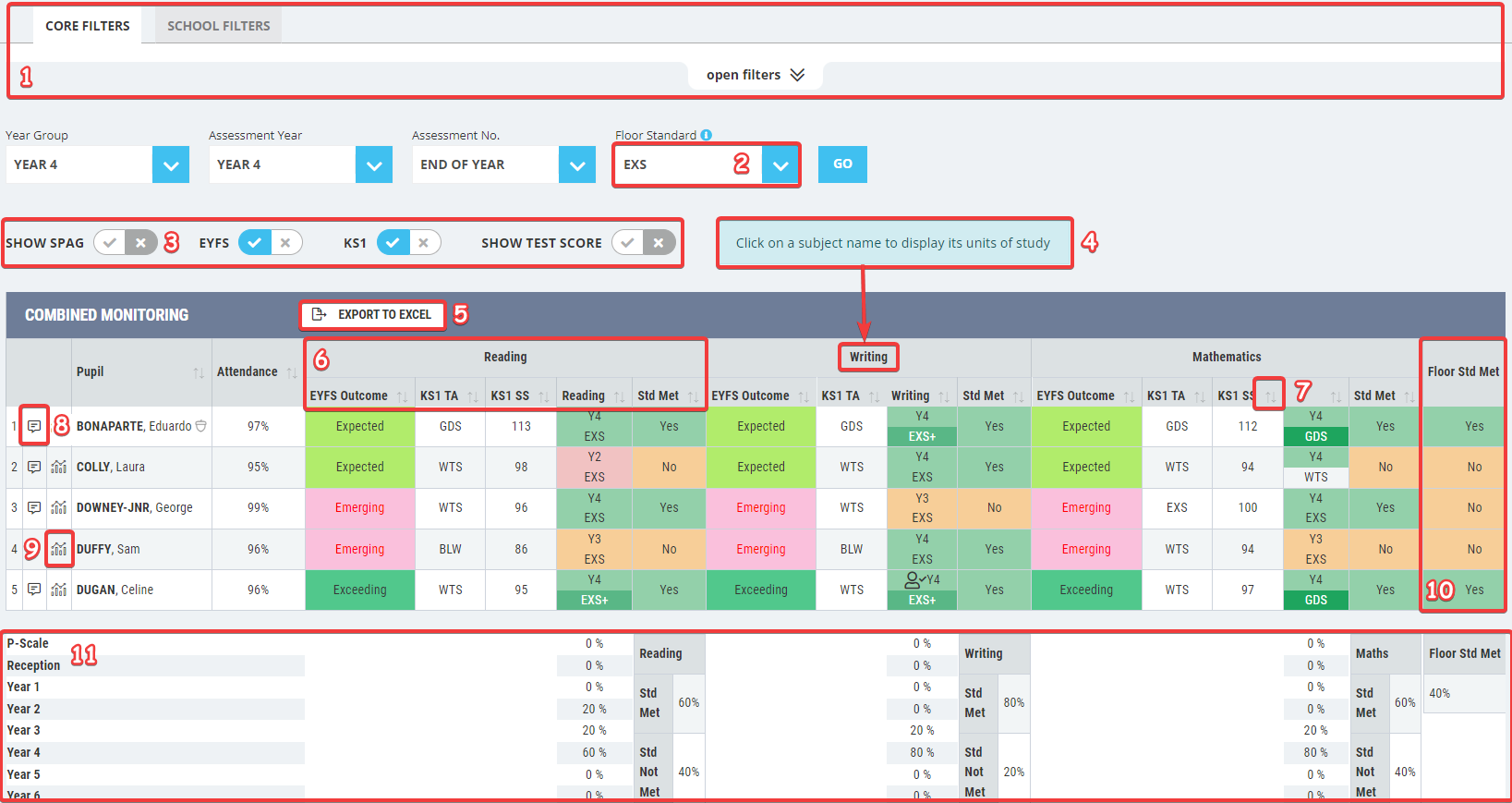Click Bonaparte Maths GDS cell
Viewport: 1512px width, 803px height.
pyautogui.click(x=1316, y=436)
